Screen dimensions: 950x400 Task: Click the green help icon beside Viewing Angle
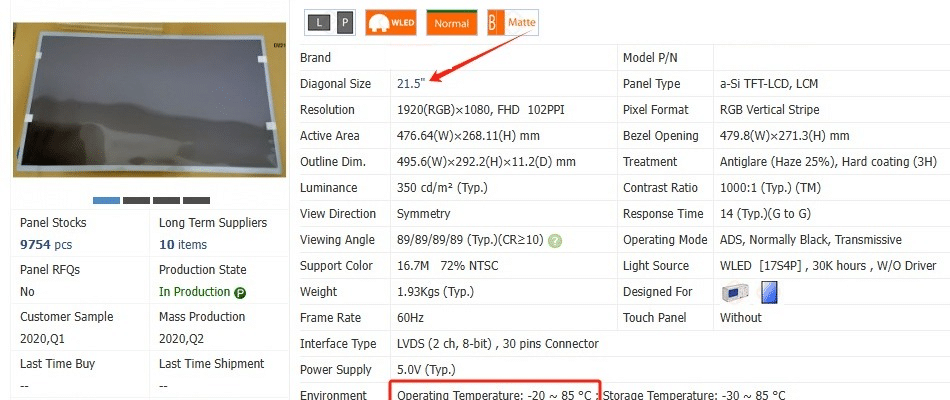click(554, 241)
